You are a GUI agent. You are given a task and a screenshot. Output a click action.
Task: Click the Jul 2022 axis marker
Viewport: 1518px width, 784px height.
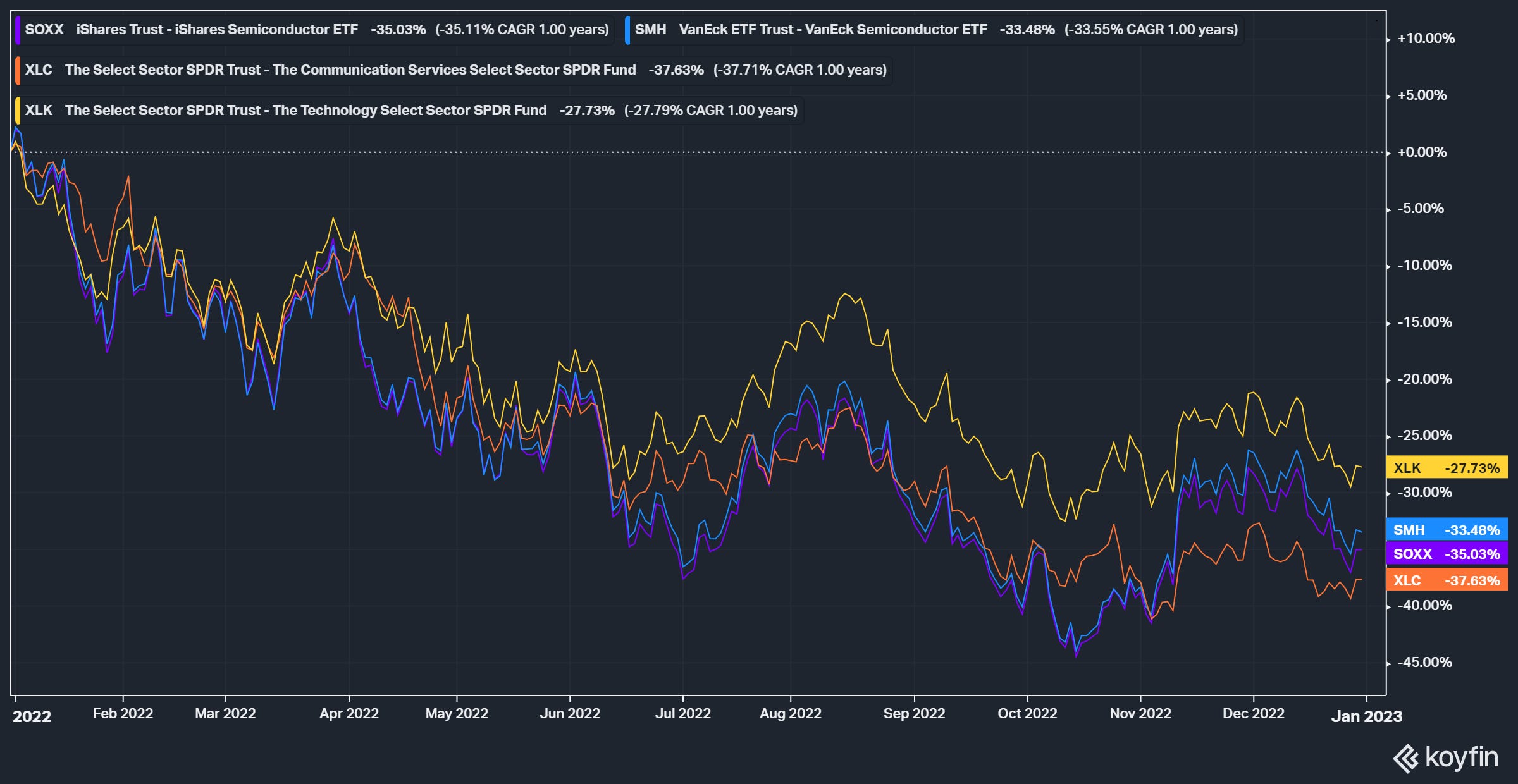pos(682,714)
